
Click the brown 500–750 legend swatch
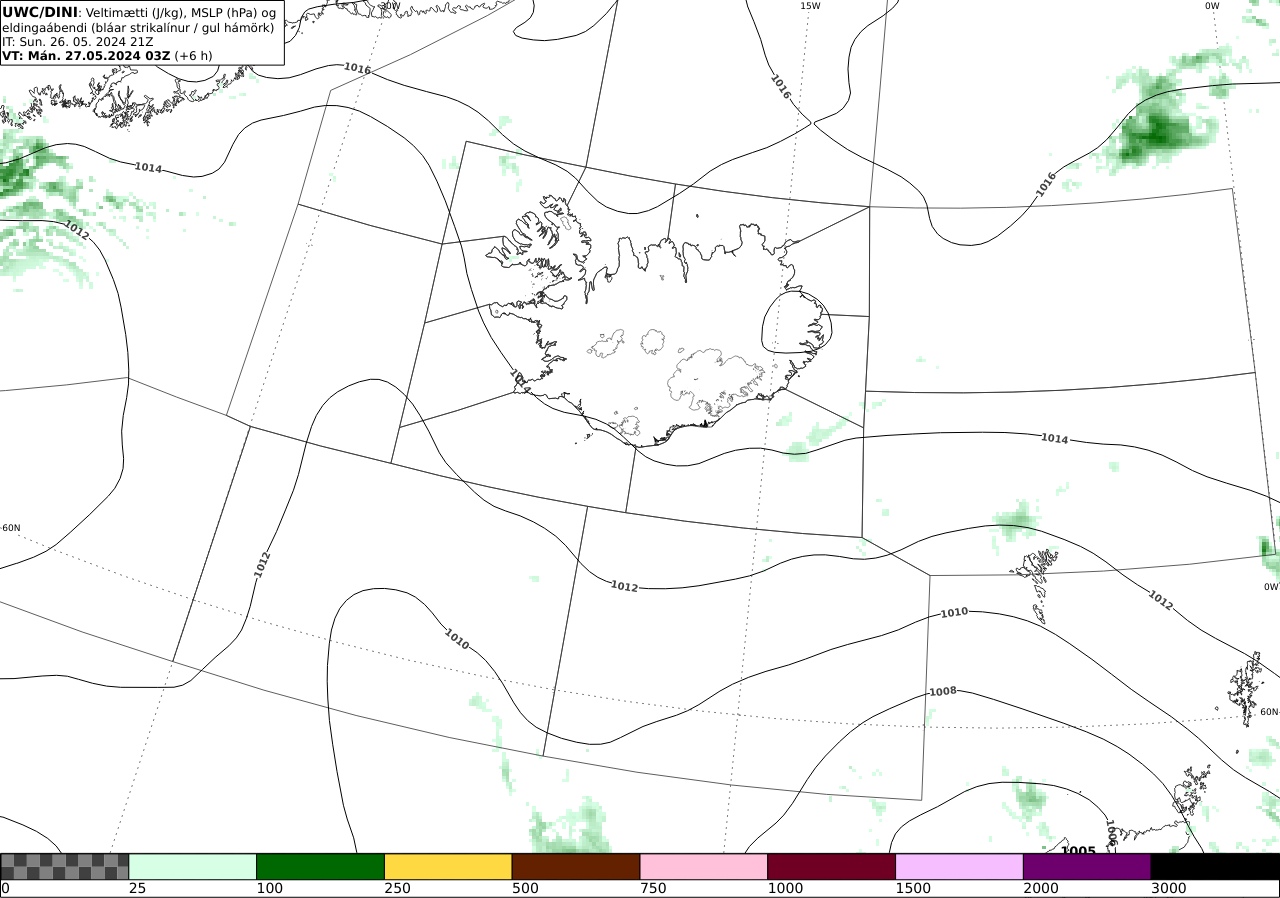point(575,866)
